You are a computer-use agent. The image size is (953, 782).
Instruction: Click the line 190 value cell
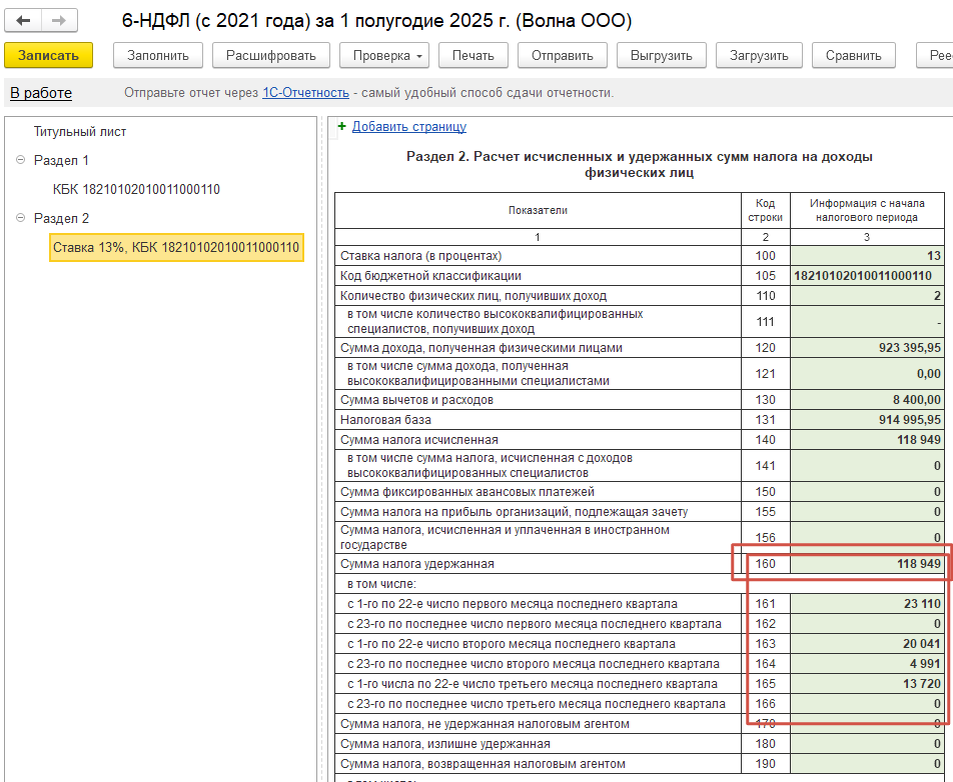pyautogui.click(x=867, y=764)
